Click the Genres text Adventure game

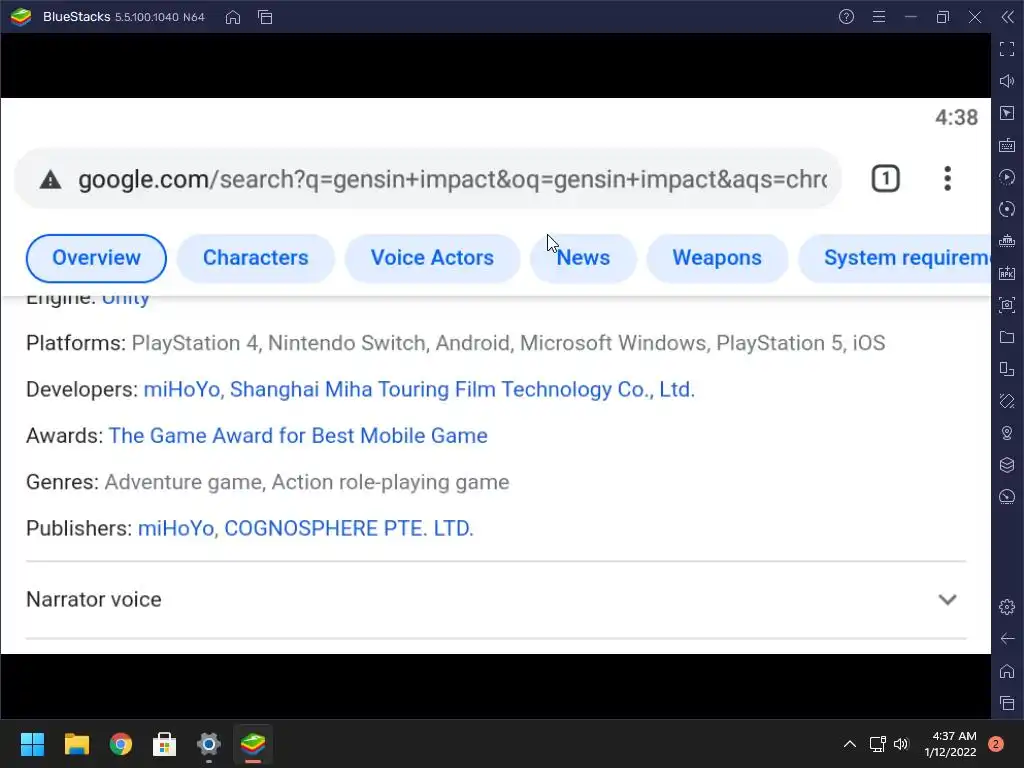(184, 483)
